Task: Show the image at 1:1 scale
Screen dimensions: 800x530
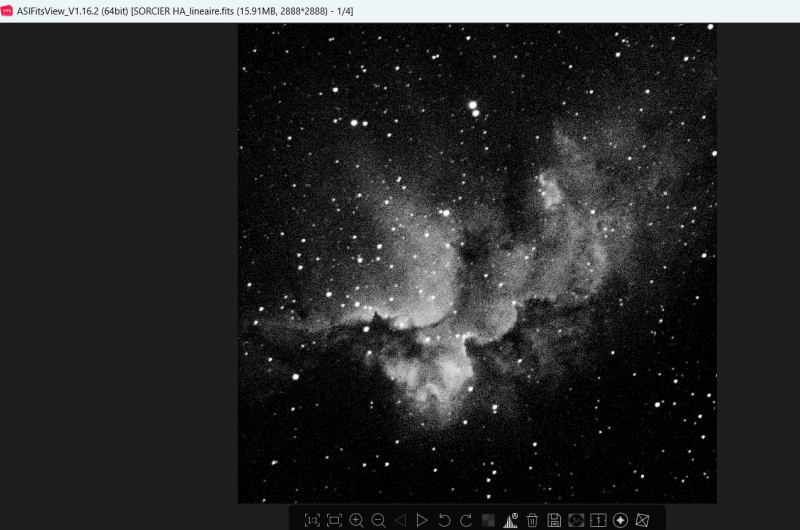Action: coord(312,520)
